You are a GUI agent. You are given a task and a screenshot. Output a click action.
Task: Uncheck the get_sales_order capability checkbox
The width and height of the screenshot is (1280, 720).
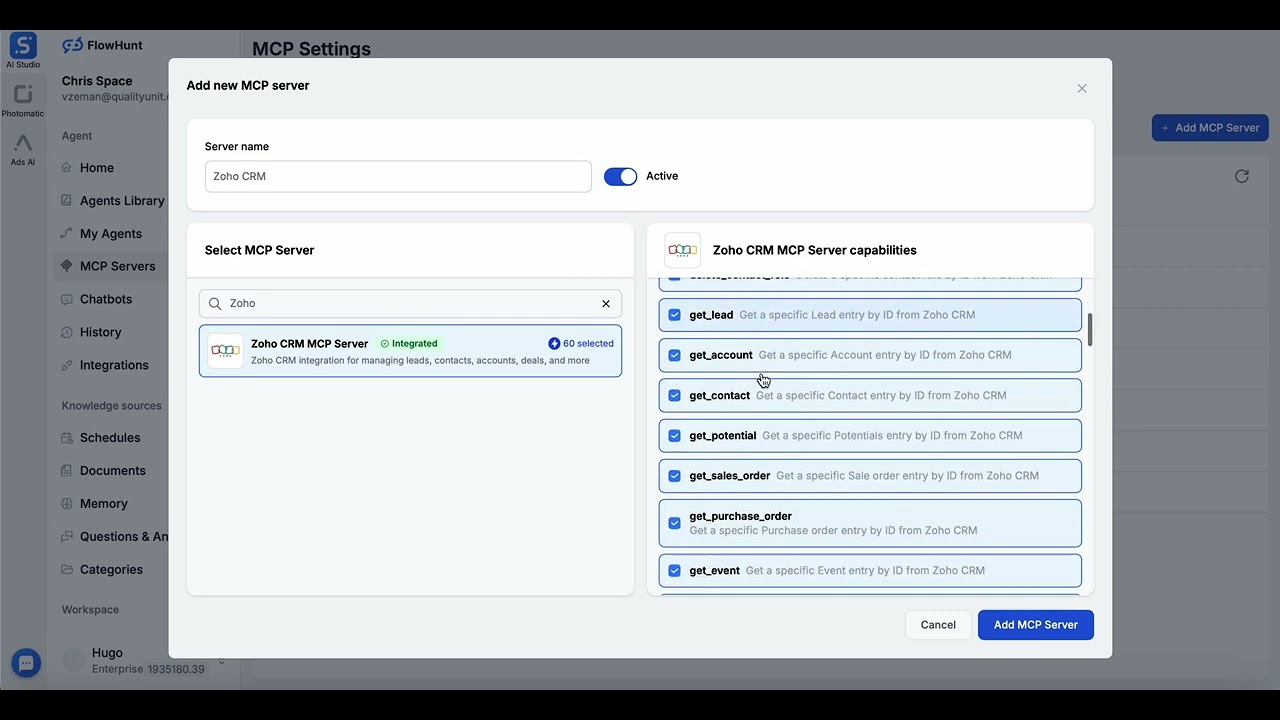click(x=674, y=476)
